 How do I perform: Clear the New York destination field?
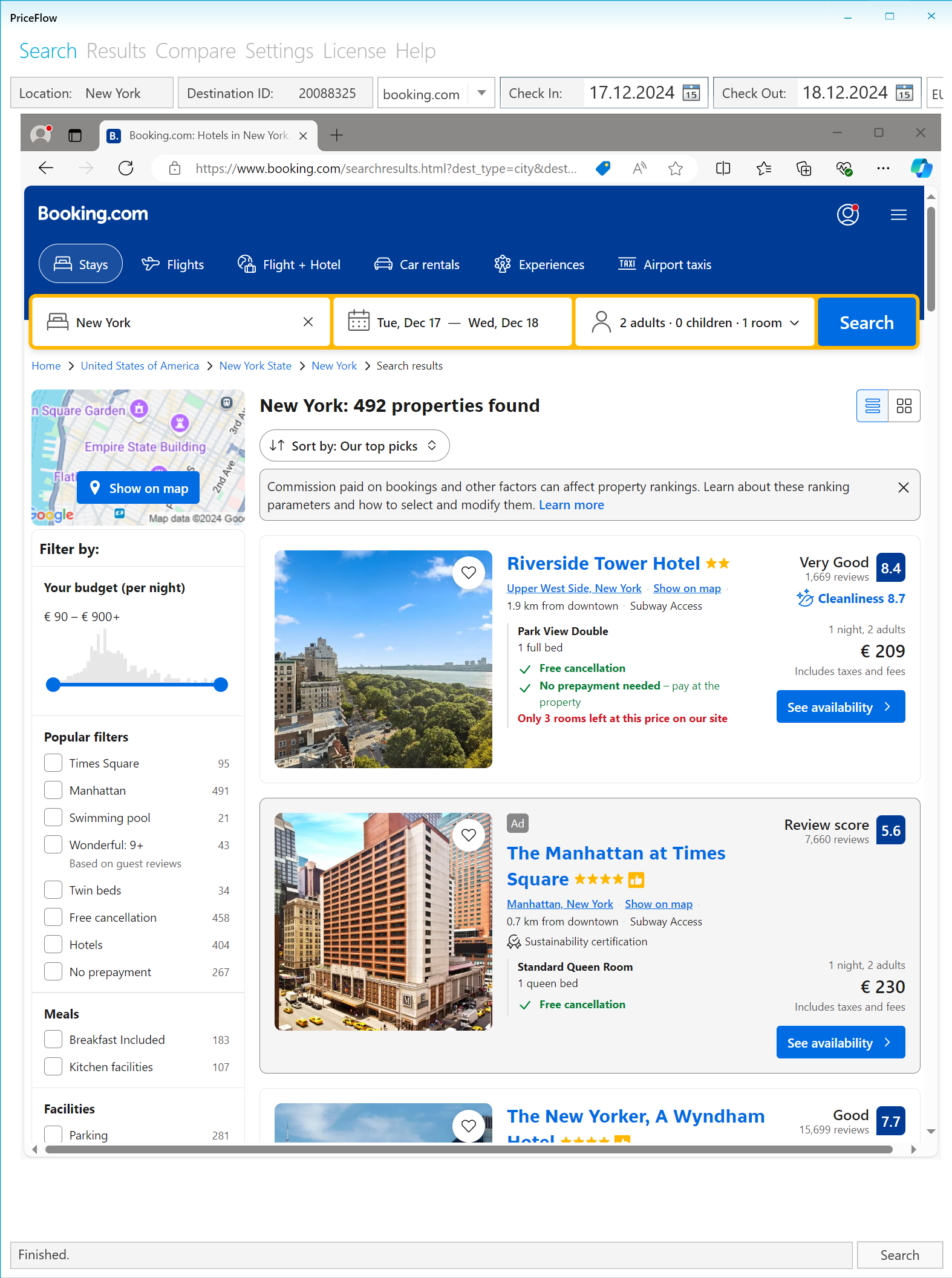pos(308,322)
